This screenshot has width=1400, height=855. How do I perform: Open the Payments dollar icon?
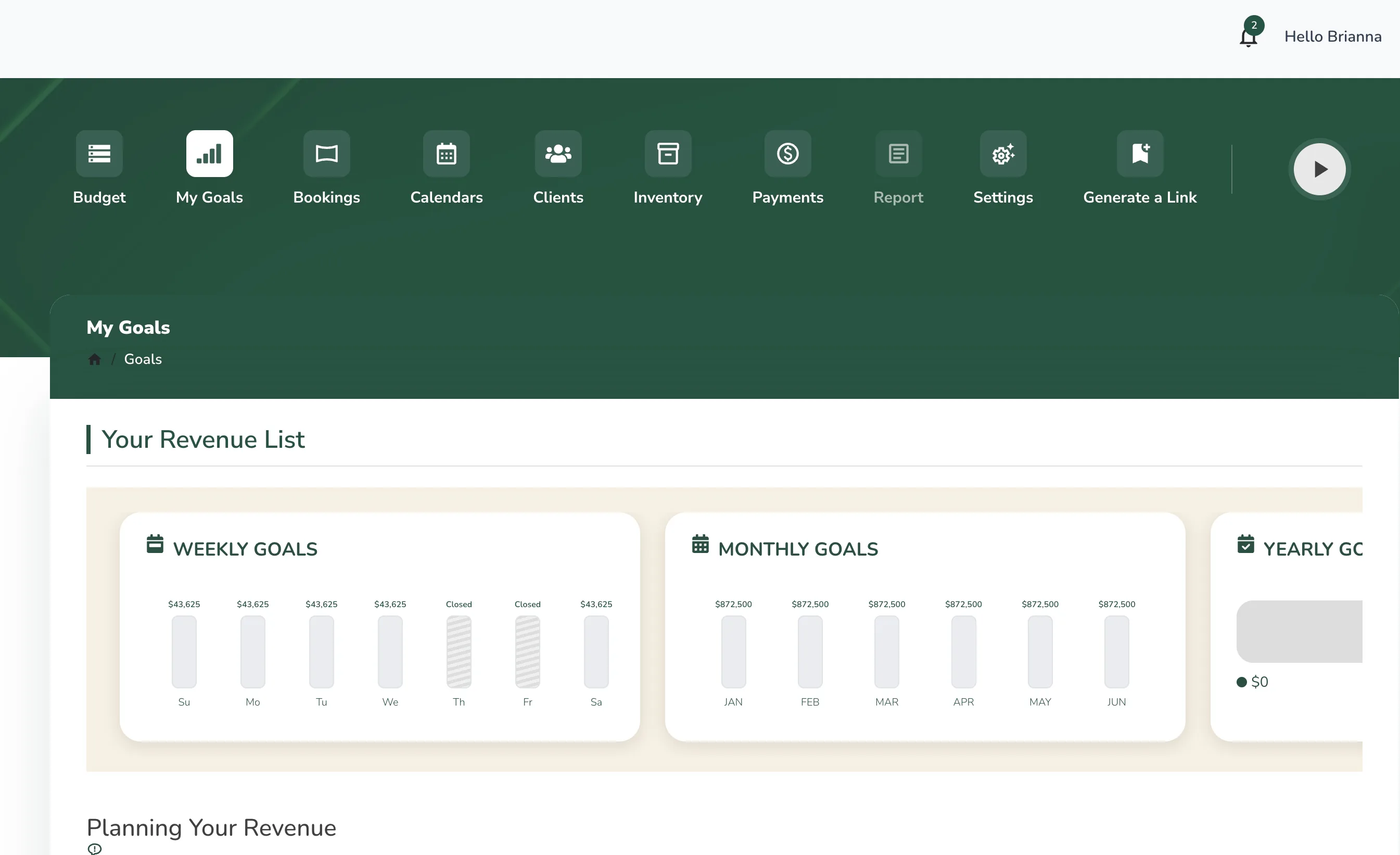coord(788,154)
